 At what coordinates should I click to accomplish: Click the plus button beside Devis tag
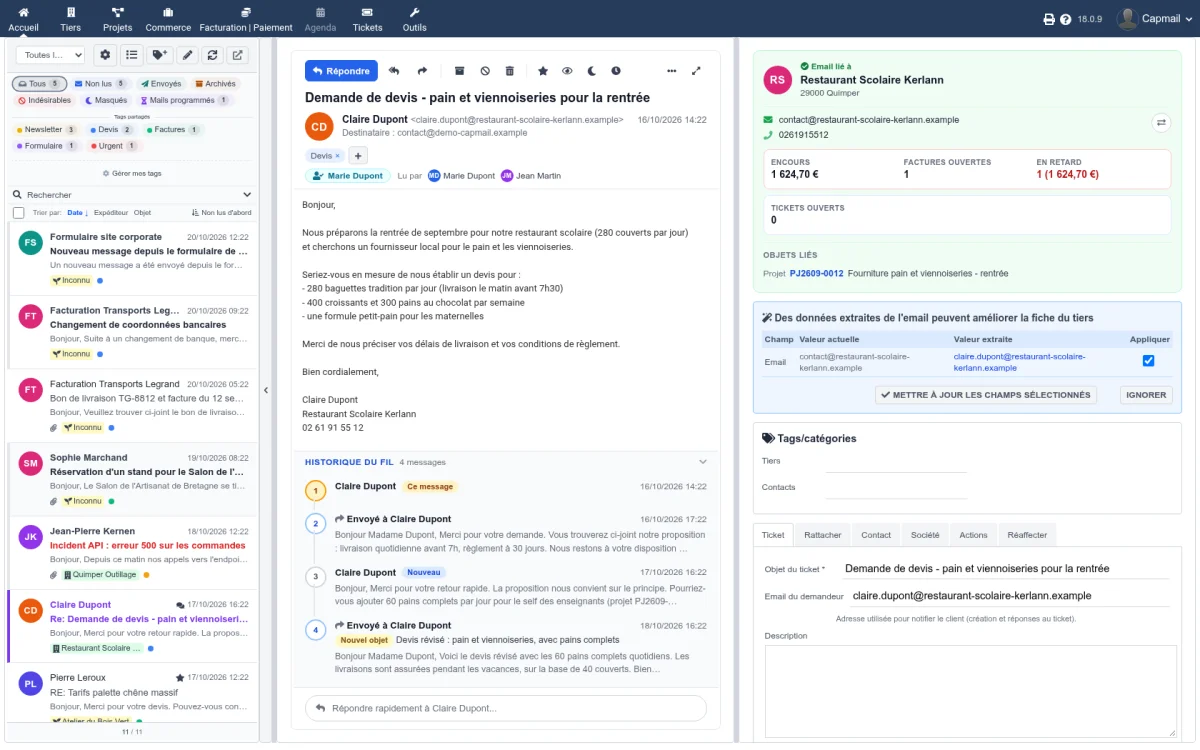click(358, 155)
